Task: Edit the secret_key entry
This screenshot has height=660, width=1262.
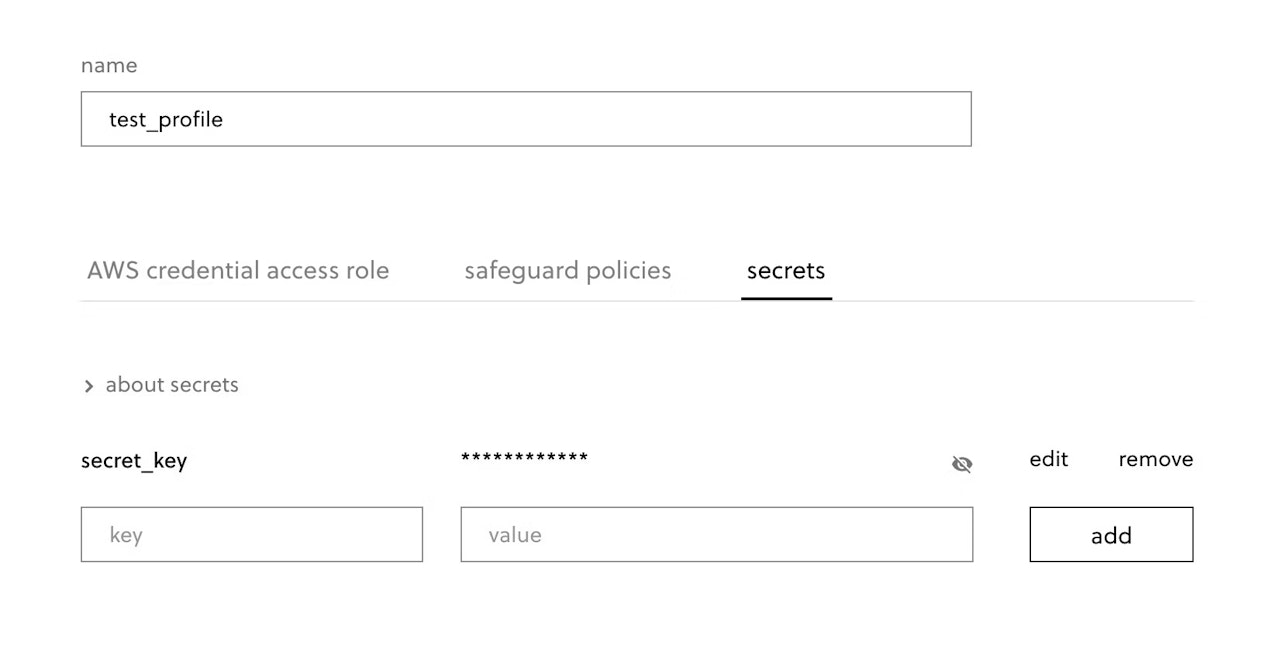Action: (x=1048, y=459)
